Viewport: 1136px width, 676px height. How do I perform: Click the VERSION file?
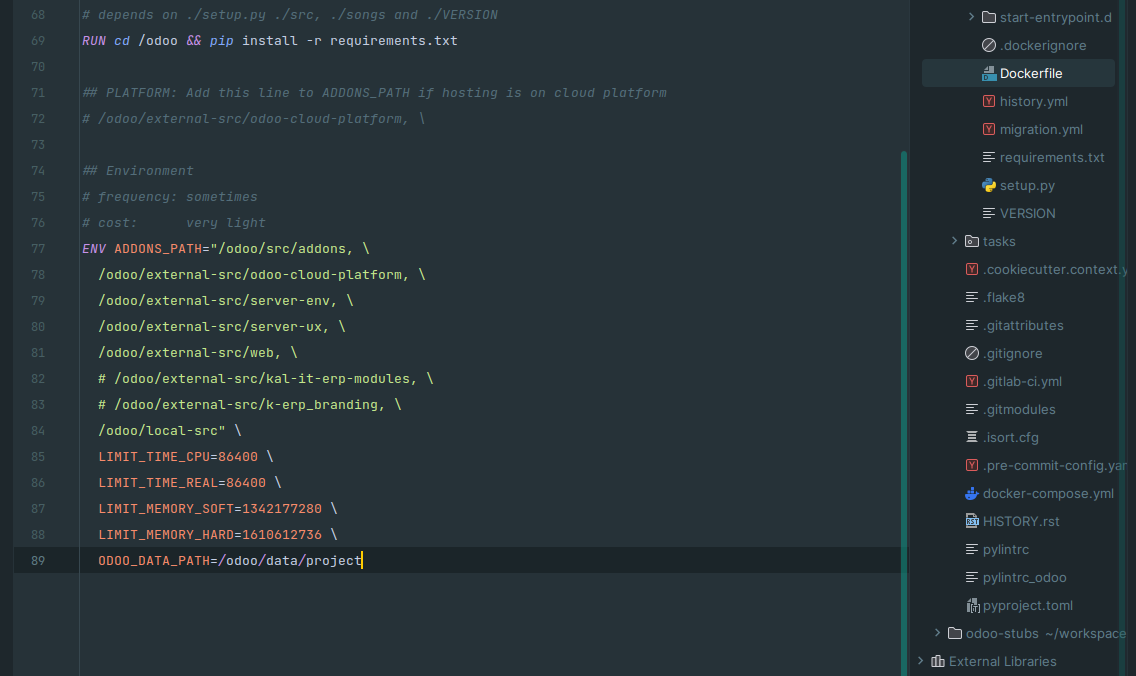[1028, 213]
